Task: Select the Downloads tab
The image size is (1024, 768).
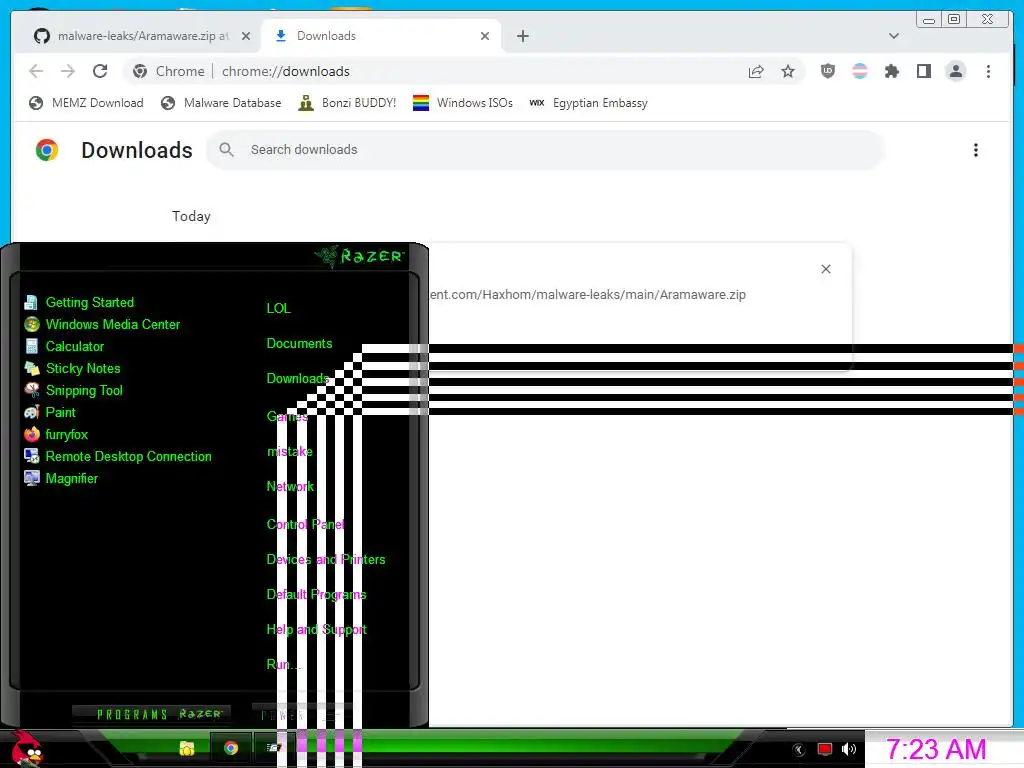Action: click(x=381, y=36)
